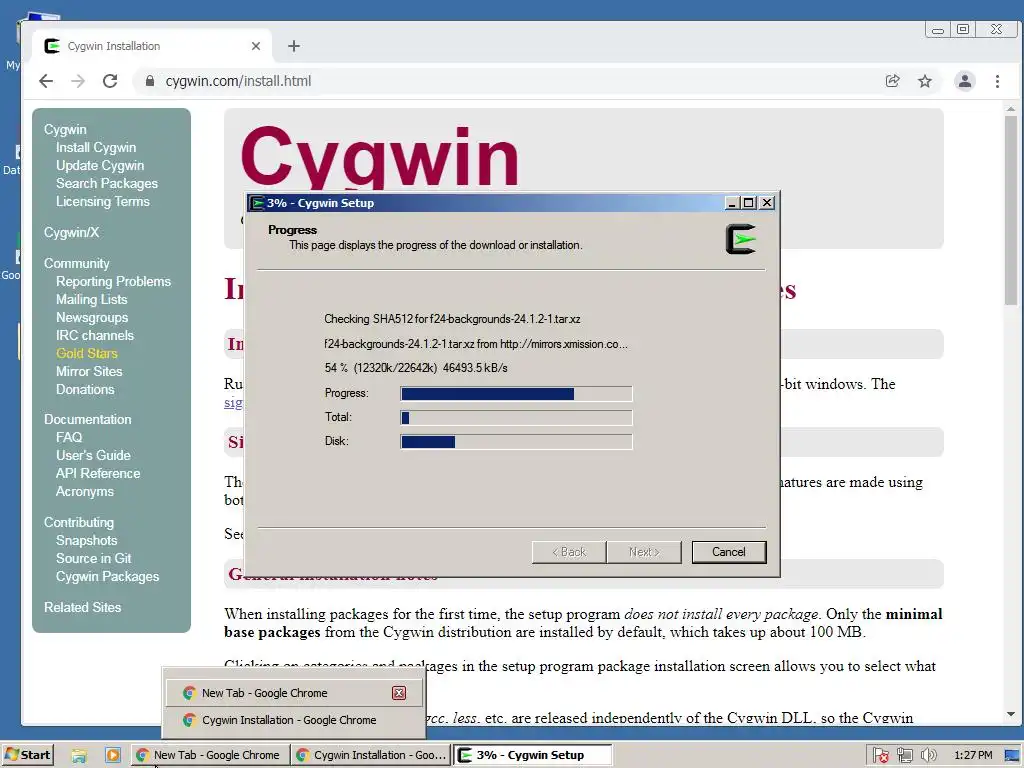Open the Start menu
1024x768 pixels.
(27, 755)
